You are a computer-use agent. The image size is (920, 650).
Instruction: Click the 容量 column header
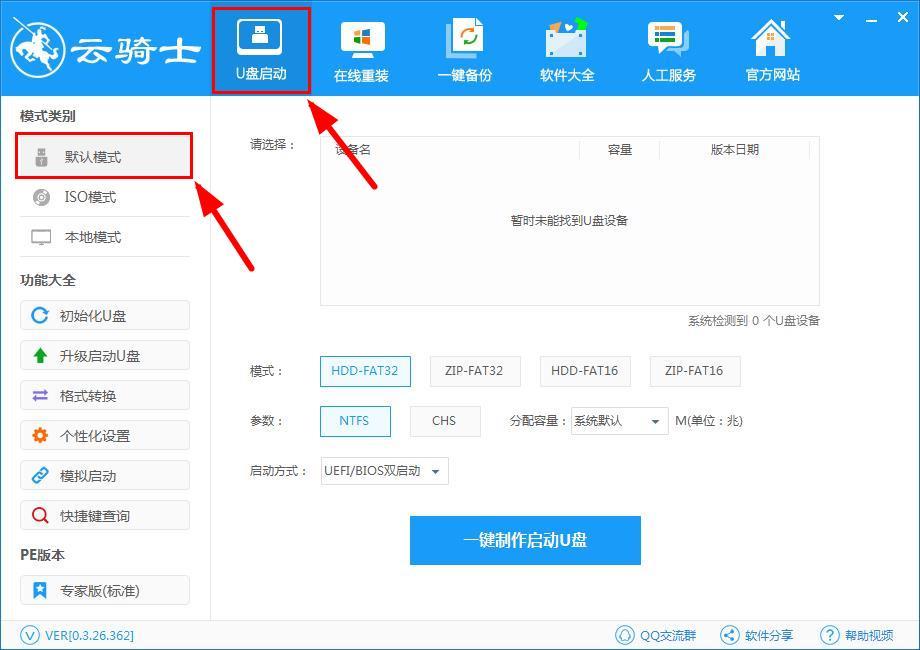620,150
